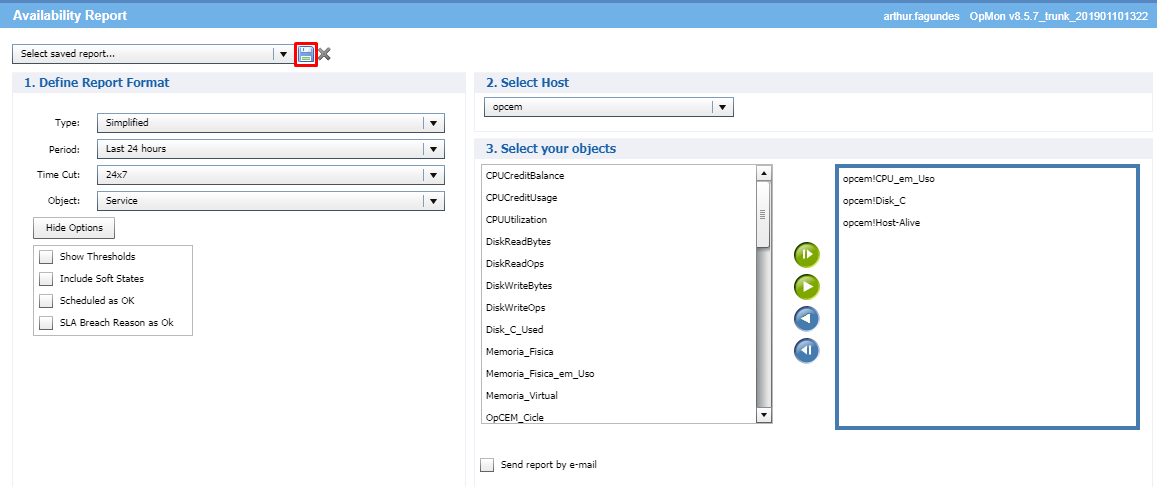Click the green add all objects arrow
Image resolution: width=1157 pixels, height=487 pixels.
point(806,254)
